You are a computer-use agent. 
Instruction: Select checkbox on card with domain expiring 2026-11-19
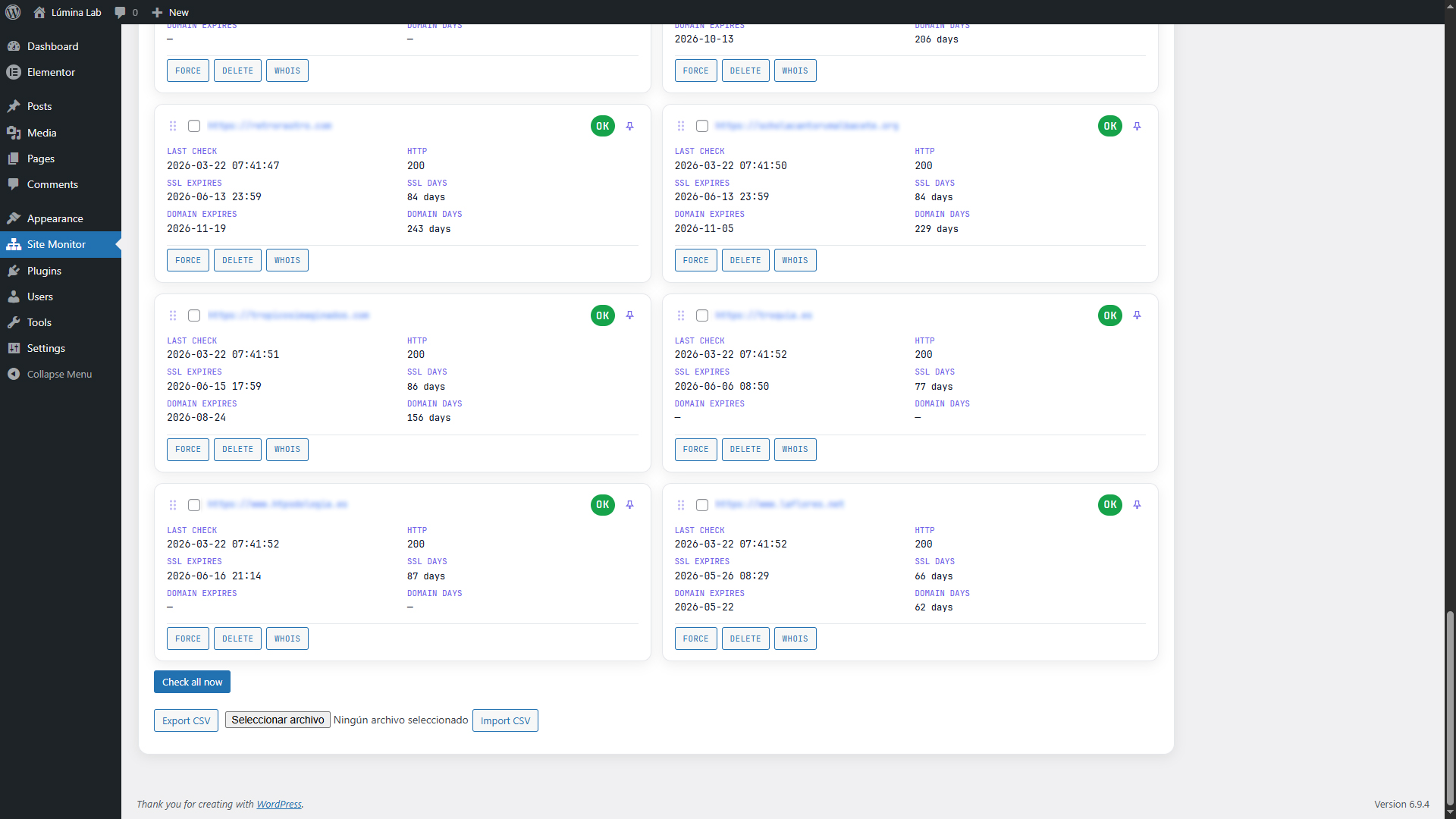(x=194, y=126)
